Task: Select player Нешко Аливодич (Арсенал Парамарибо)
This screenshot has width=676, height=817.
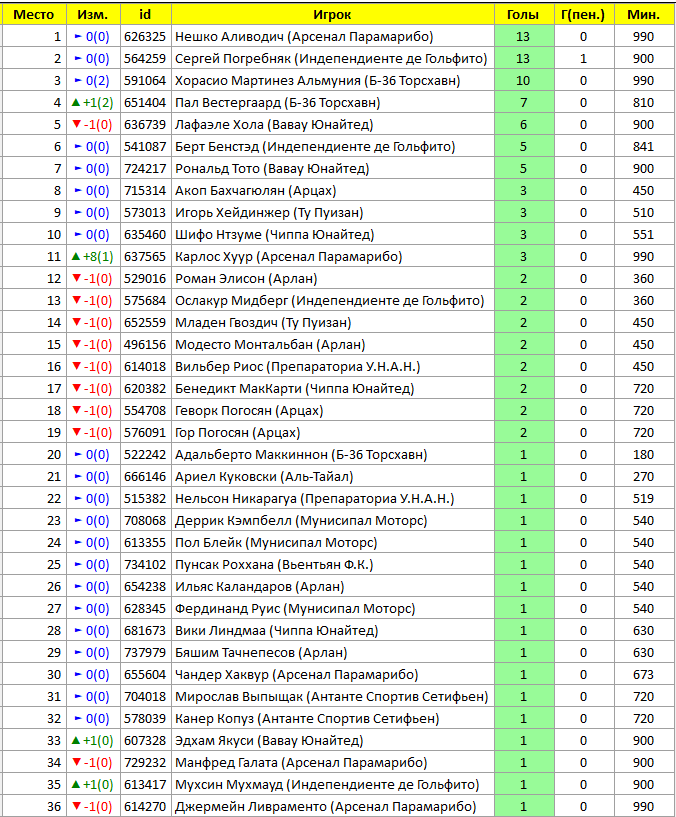Action: [304, 36]
